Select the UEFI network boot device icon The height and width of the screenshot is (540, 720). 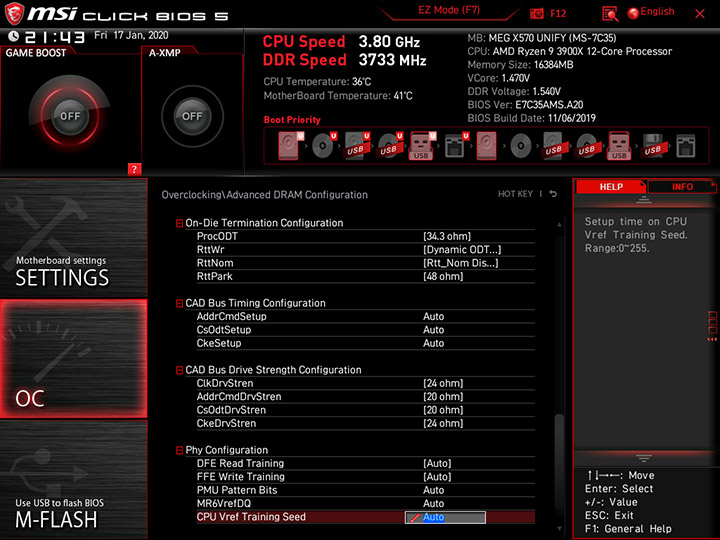coord(456,146)
